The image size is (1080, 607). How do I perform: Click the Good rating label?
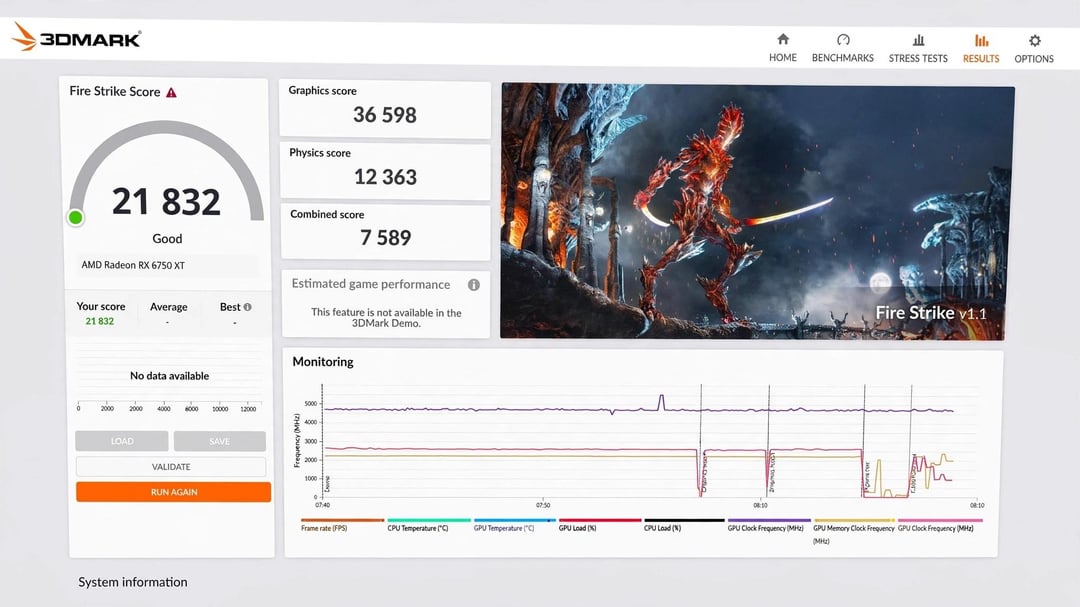pos(167,238)
